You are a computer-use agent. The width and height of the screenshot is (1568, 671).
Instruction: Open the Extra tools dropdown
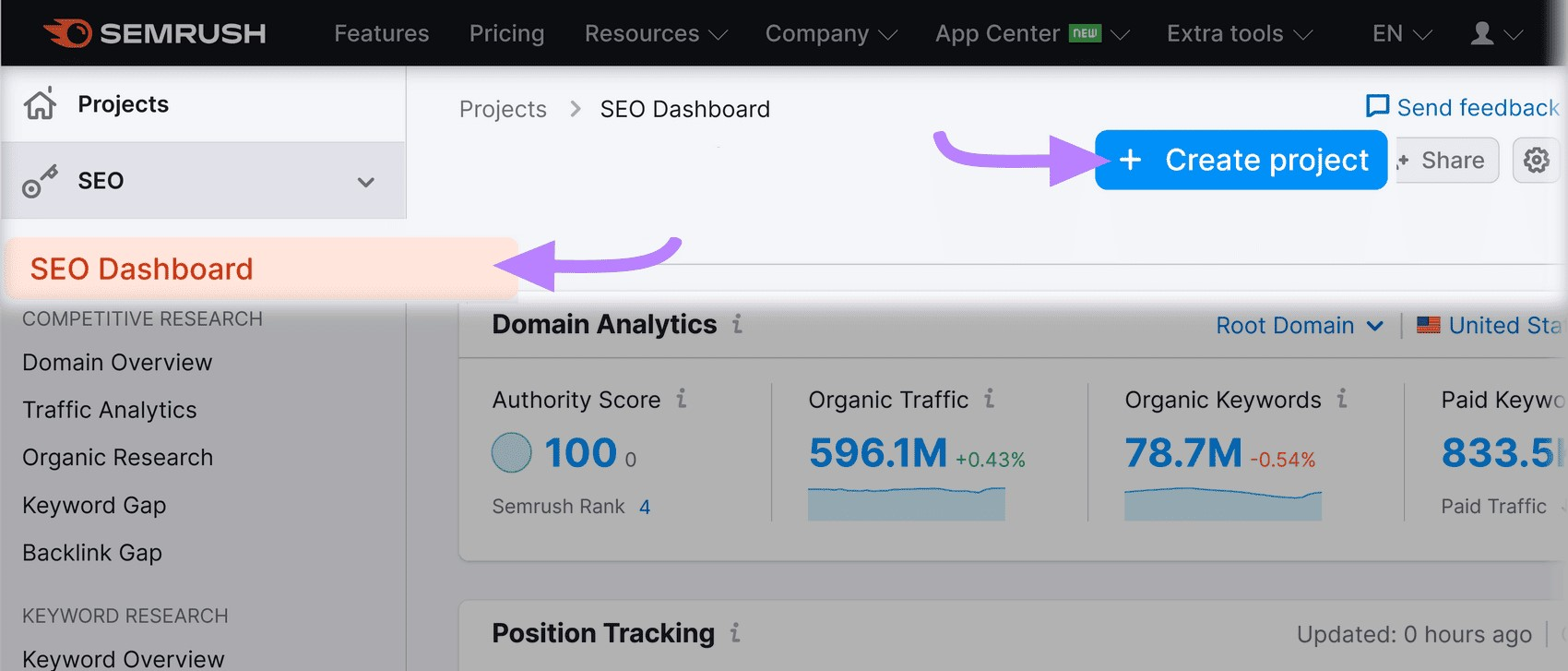[1240, 33]
